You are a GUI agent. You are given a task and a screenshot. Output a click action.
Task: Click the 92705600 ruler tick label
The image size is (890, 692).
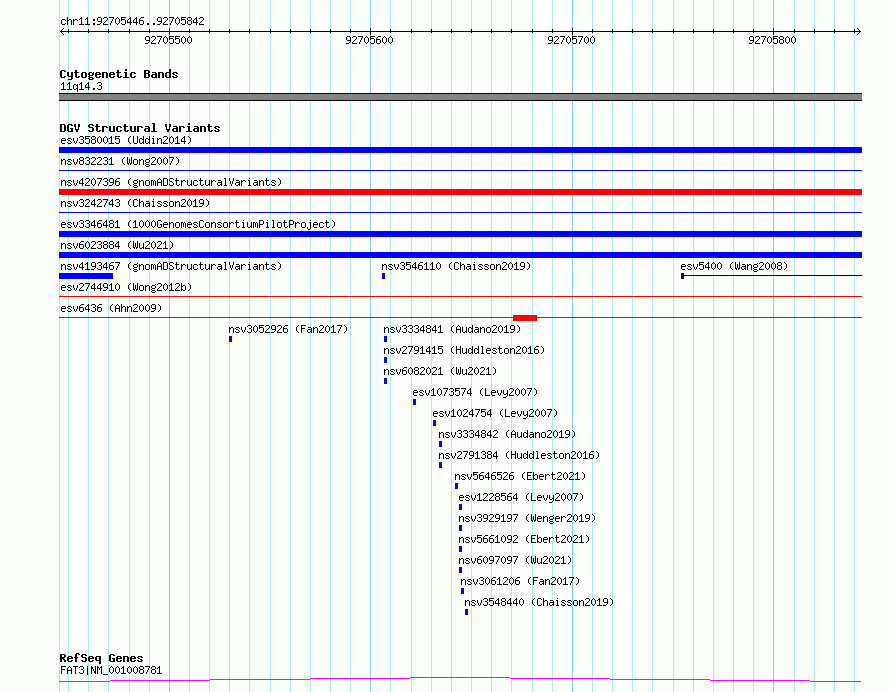click(370, 40)
